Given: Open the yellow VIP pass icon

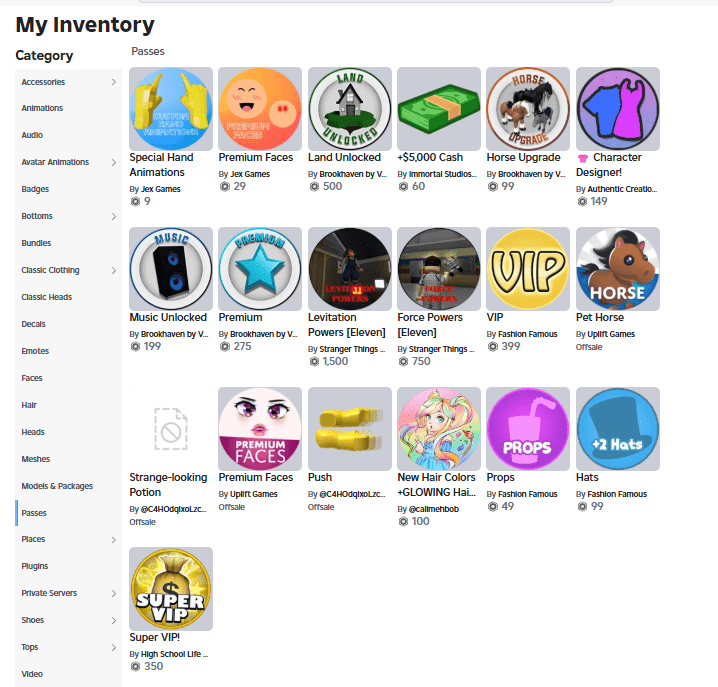Looking at the screenshot, I should 528,269.
